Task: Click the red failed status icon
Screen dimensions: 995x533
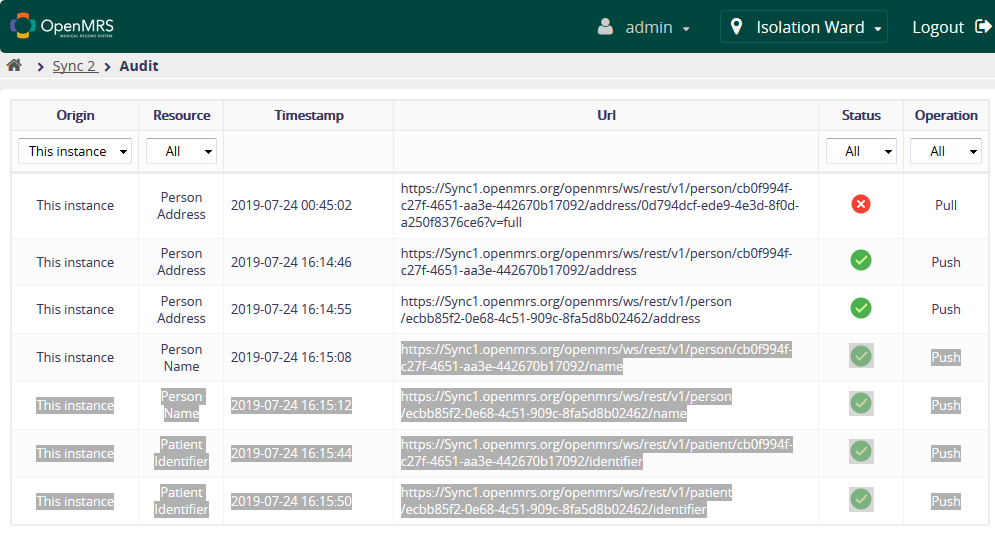Action: pyautogui.click(x=860, y=205)
